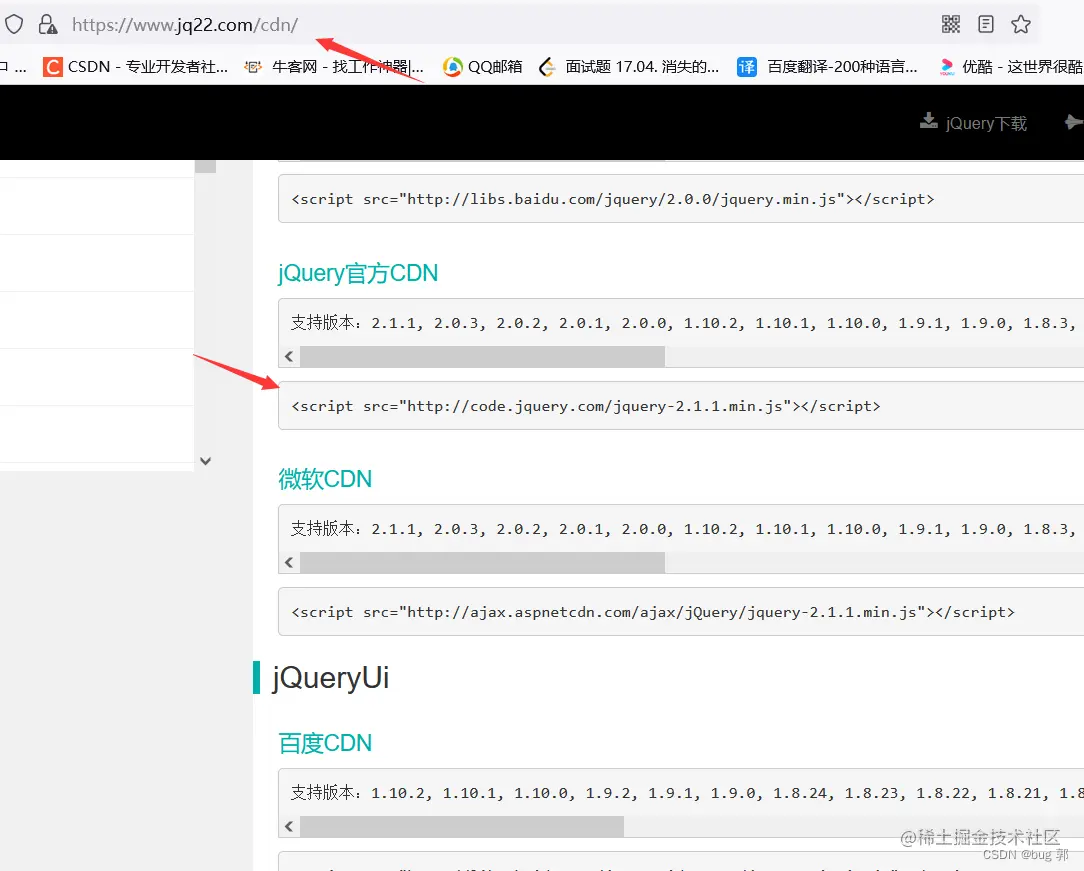This screenshot has width=1084, height=871.
Task: Open the 优酷 bookmark
Action: tap(1011, 67)
